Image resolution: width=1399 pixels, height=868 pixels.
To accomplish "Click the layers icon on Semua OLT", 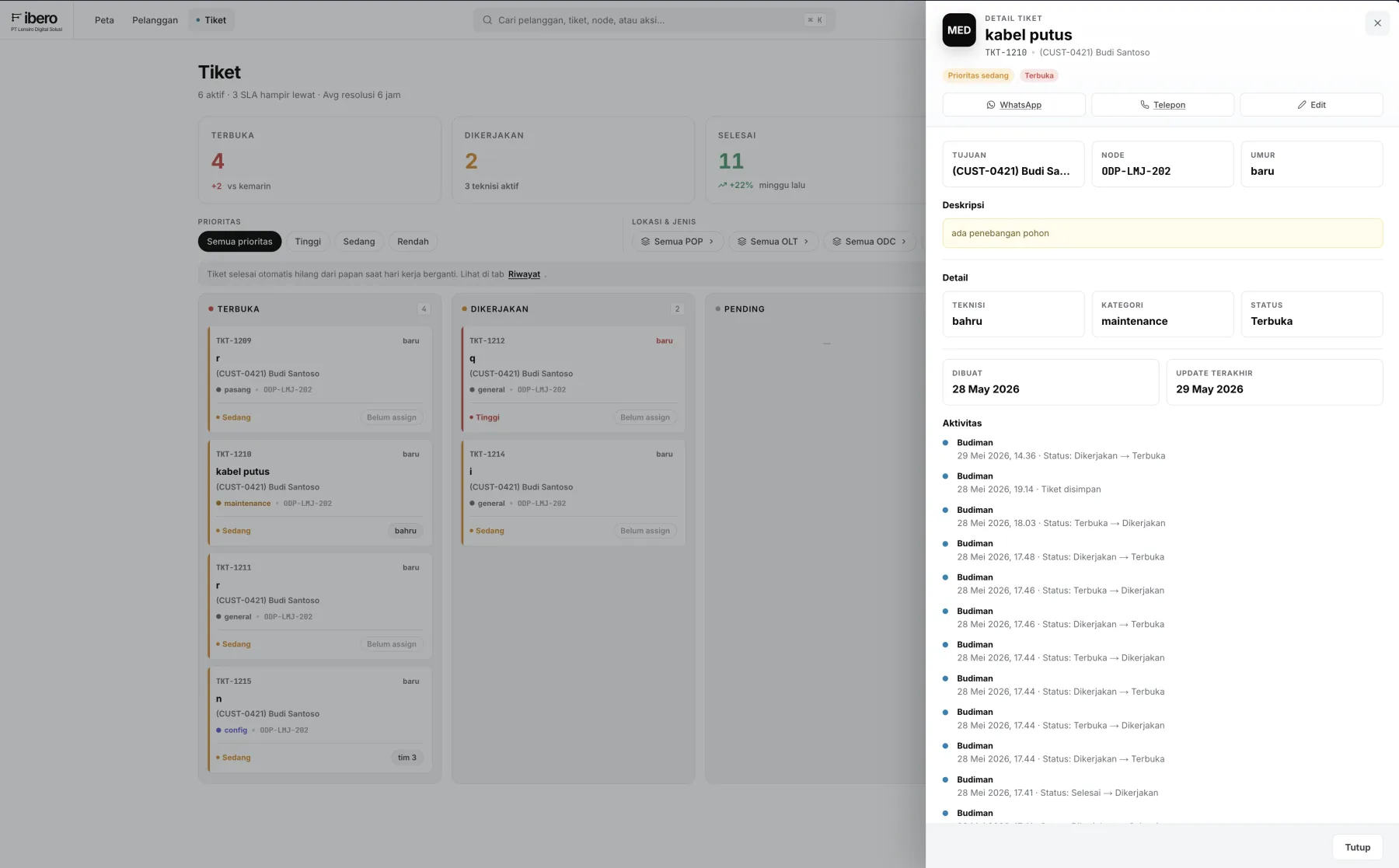I will [741, 242].
